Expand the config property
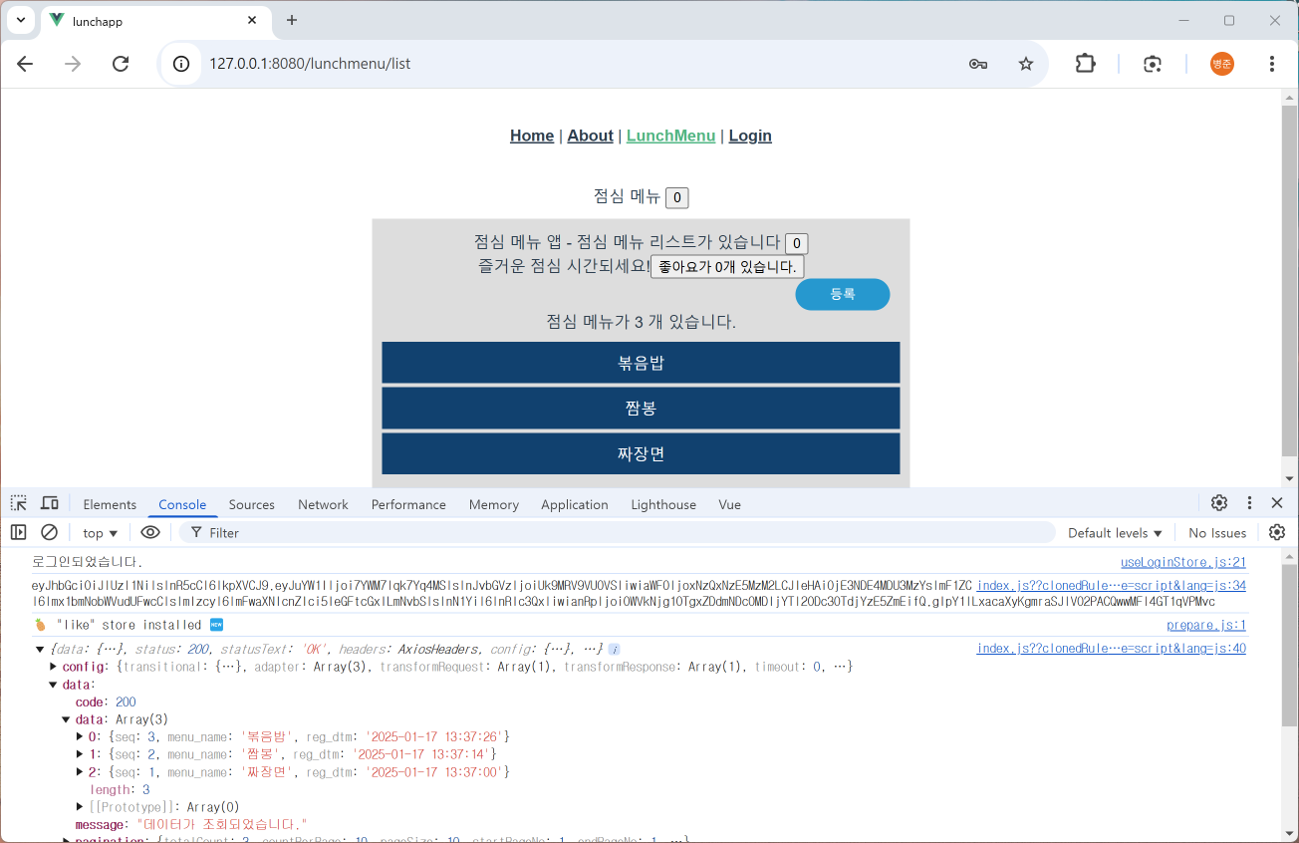The height and width of the screenshot is (843, 1299). (54, 667)
